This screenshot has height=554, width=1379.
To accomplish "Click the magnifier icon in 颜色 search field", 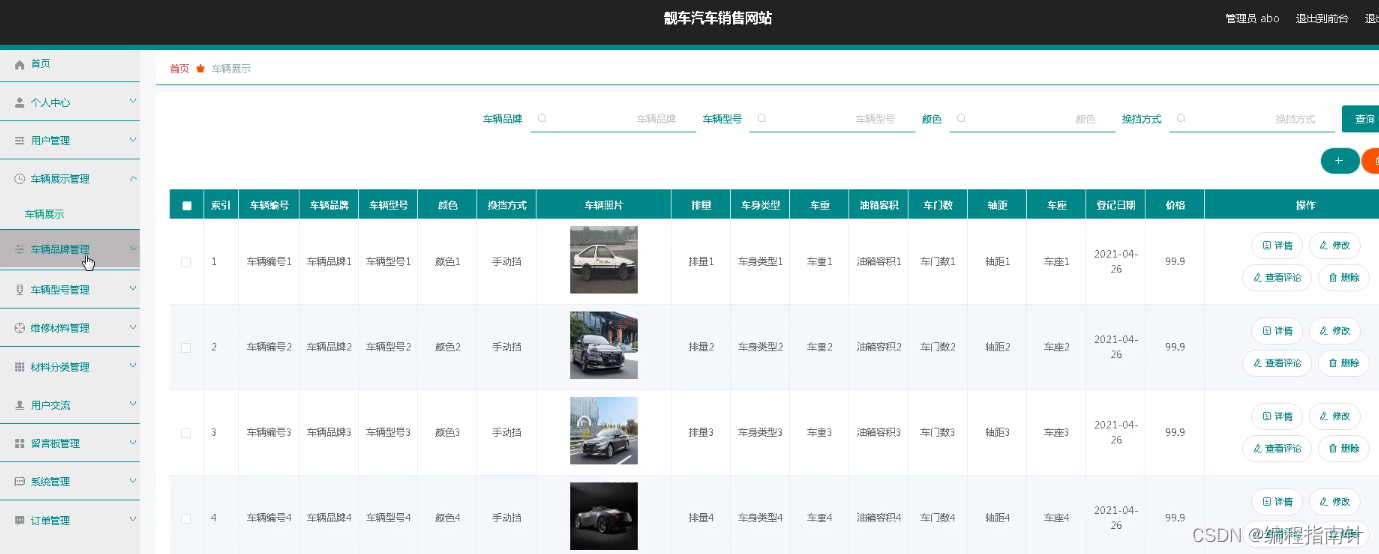I will 961,118.
